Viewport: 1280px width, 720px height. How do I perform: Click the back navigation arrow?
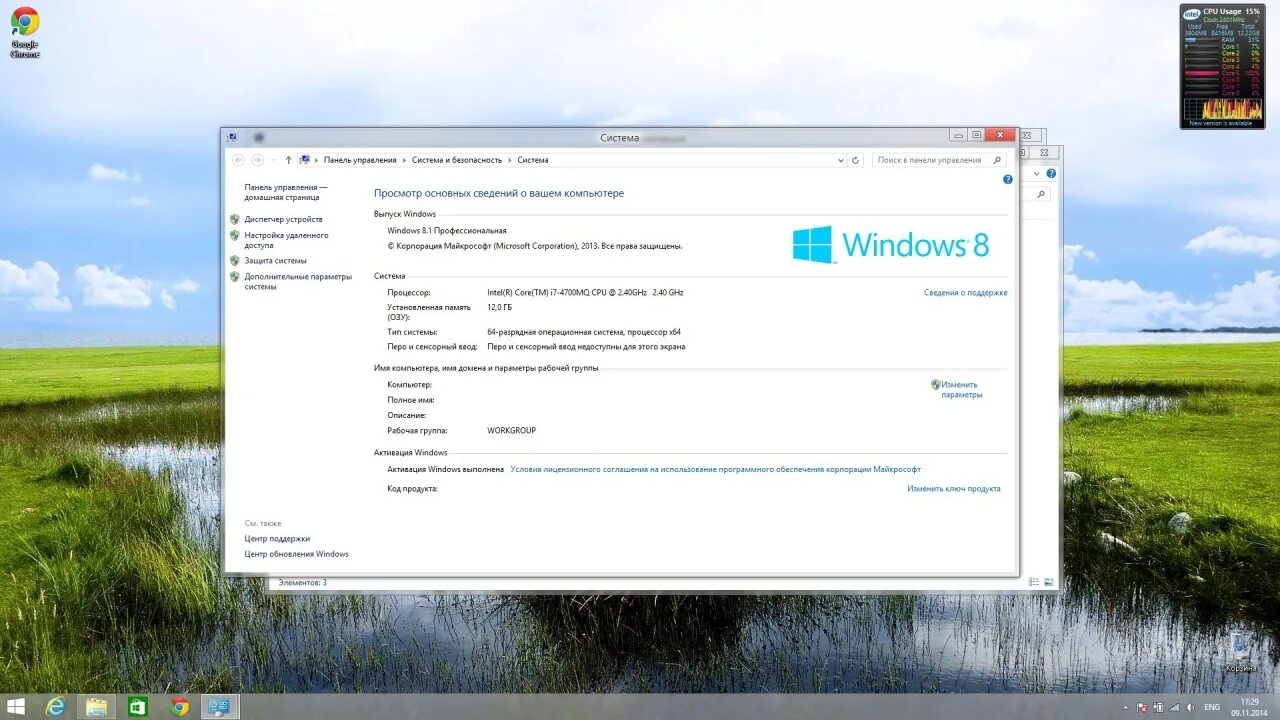[x=238, y=160]
